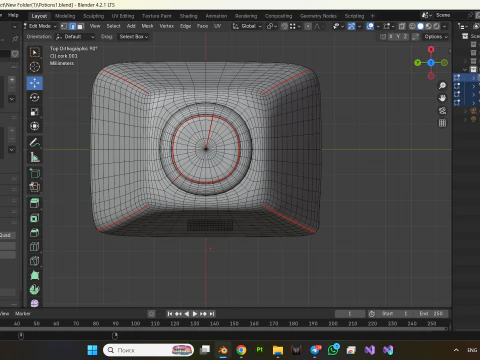Activate the Rotate tool
The image size is (480, 360).
pyautogui.click(x=35, y=97)
